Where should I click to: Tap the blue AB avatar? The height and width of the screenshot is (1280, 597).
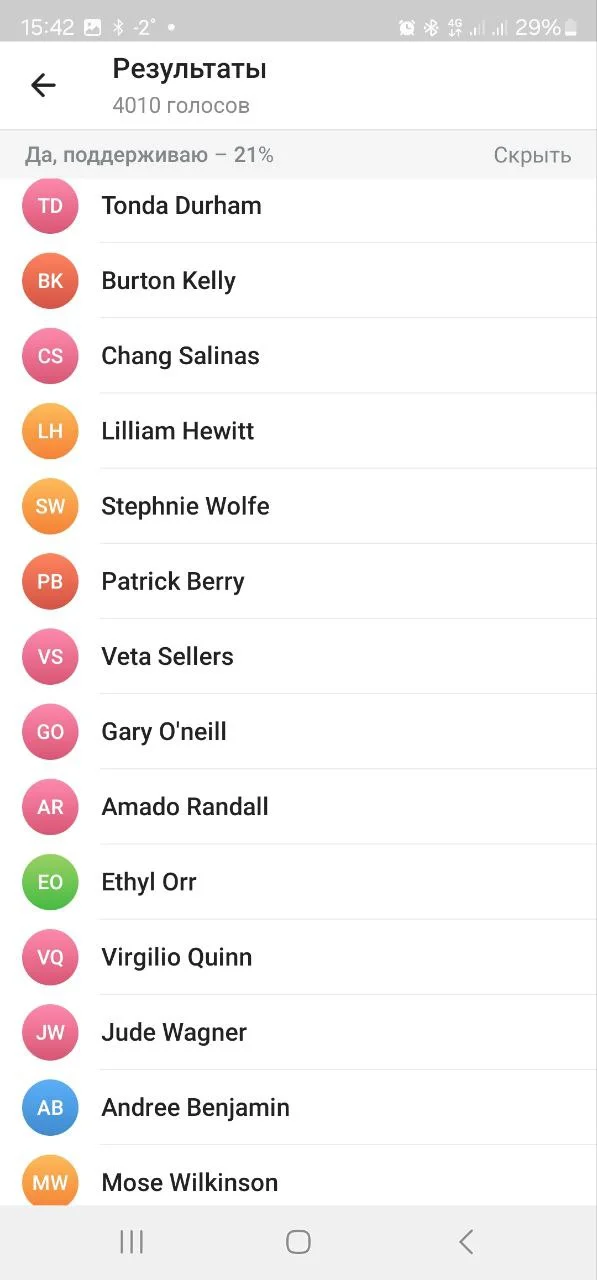coord(50,1108)
